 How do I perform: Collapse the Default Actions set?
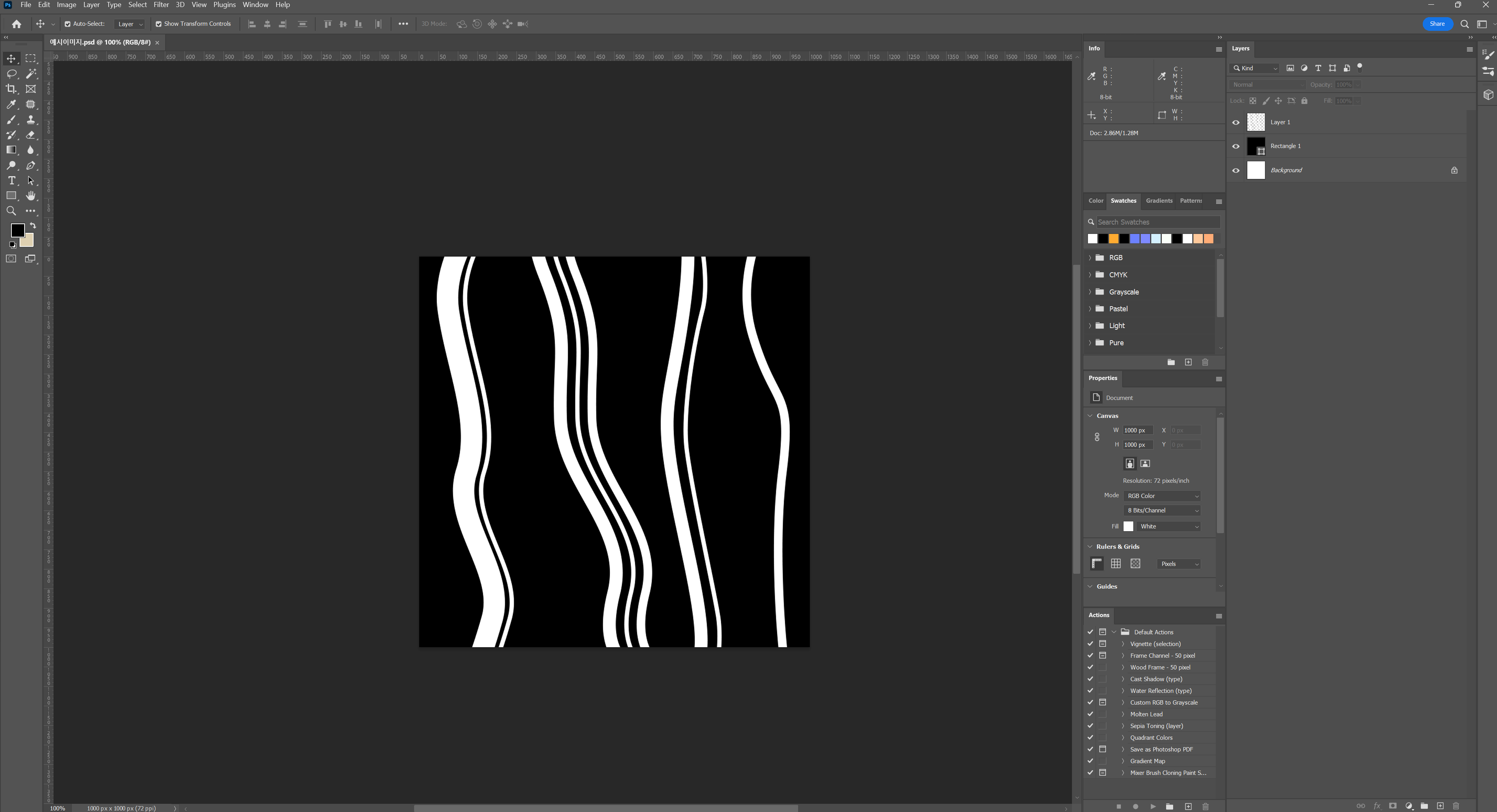(x=1114, y=632)
